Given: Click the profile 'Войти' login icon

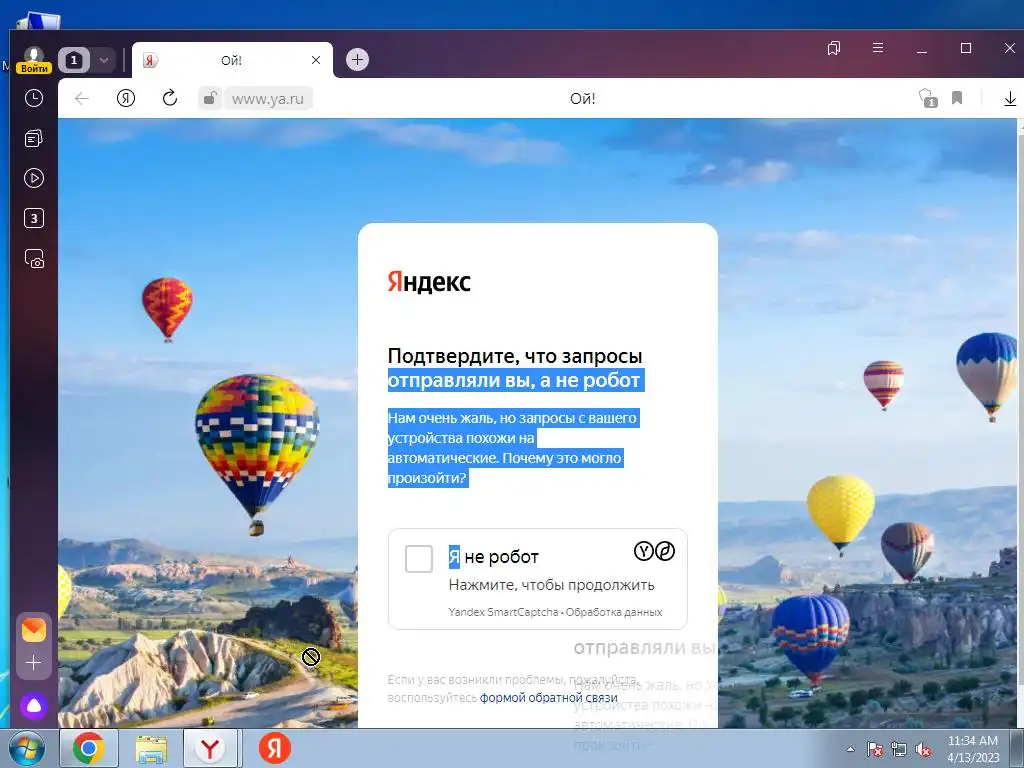Looking at the screenshot, I should pyautogui.click(x=34, y=59).
